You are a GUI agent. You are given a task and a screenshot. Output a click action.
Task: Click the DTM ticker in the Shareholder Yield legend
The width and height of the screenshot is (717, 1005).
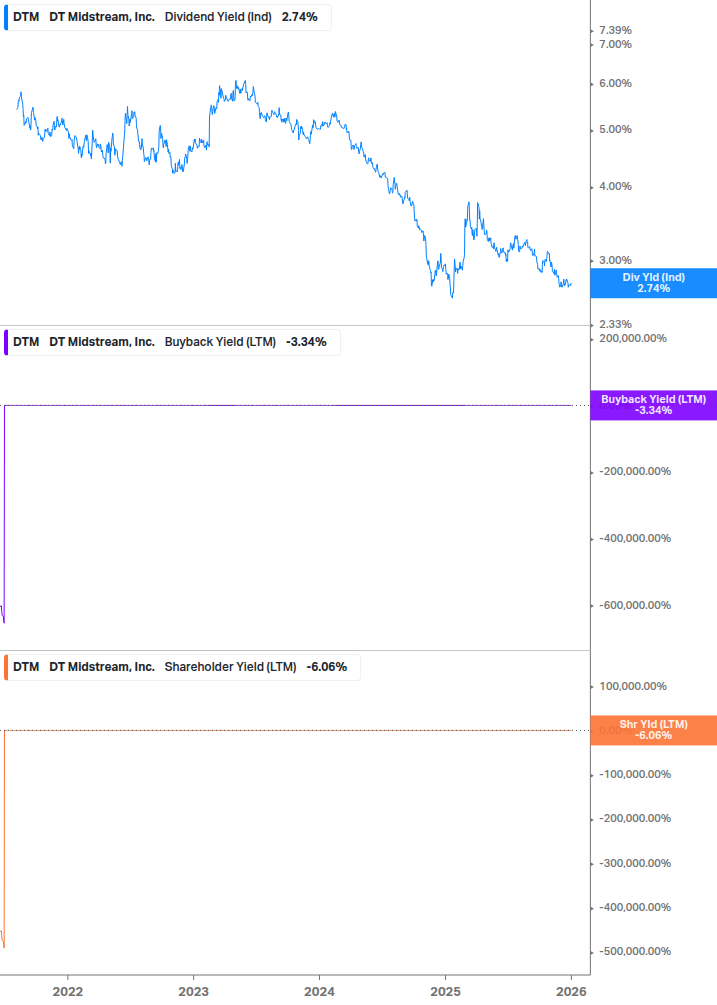pyautogui.click(x=26, y=667)
